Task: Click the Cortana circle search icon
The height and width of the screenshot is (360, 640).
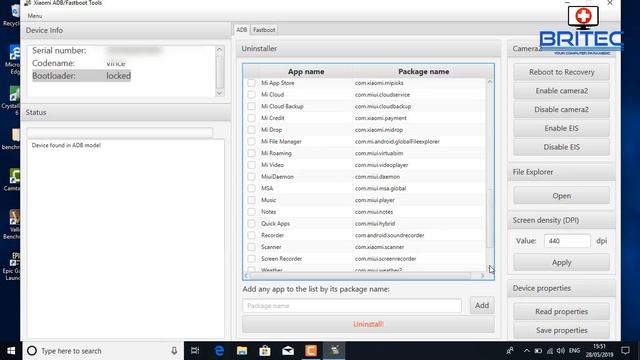Action: pos(31,351)
